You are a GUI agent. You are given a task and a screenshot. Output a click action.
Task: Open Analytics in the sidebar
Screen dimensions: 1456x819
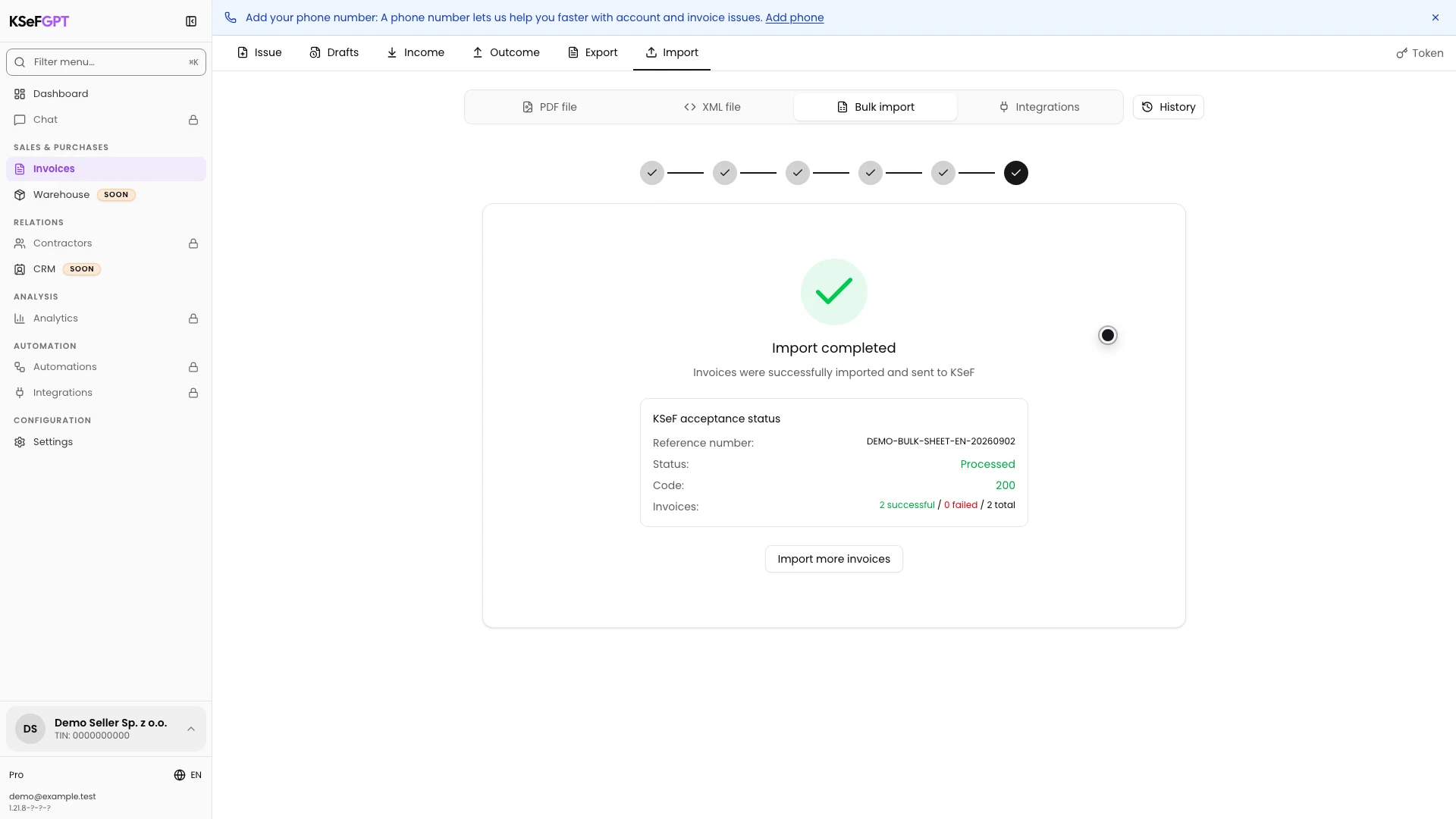(x=106, y=318)
